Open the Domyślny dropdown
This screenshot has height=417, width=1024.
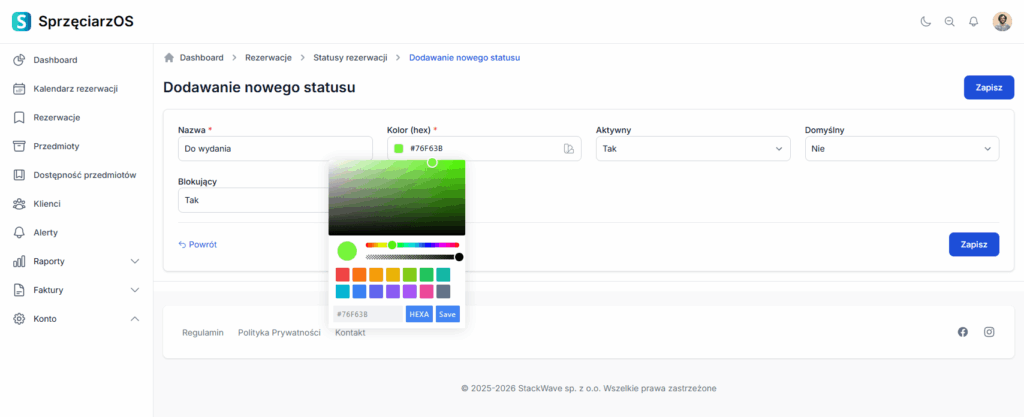901,149
